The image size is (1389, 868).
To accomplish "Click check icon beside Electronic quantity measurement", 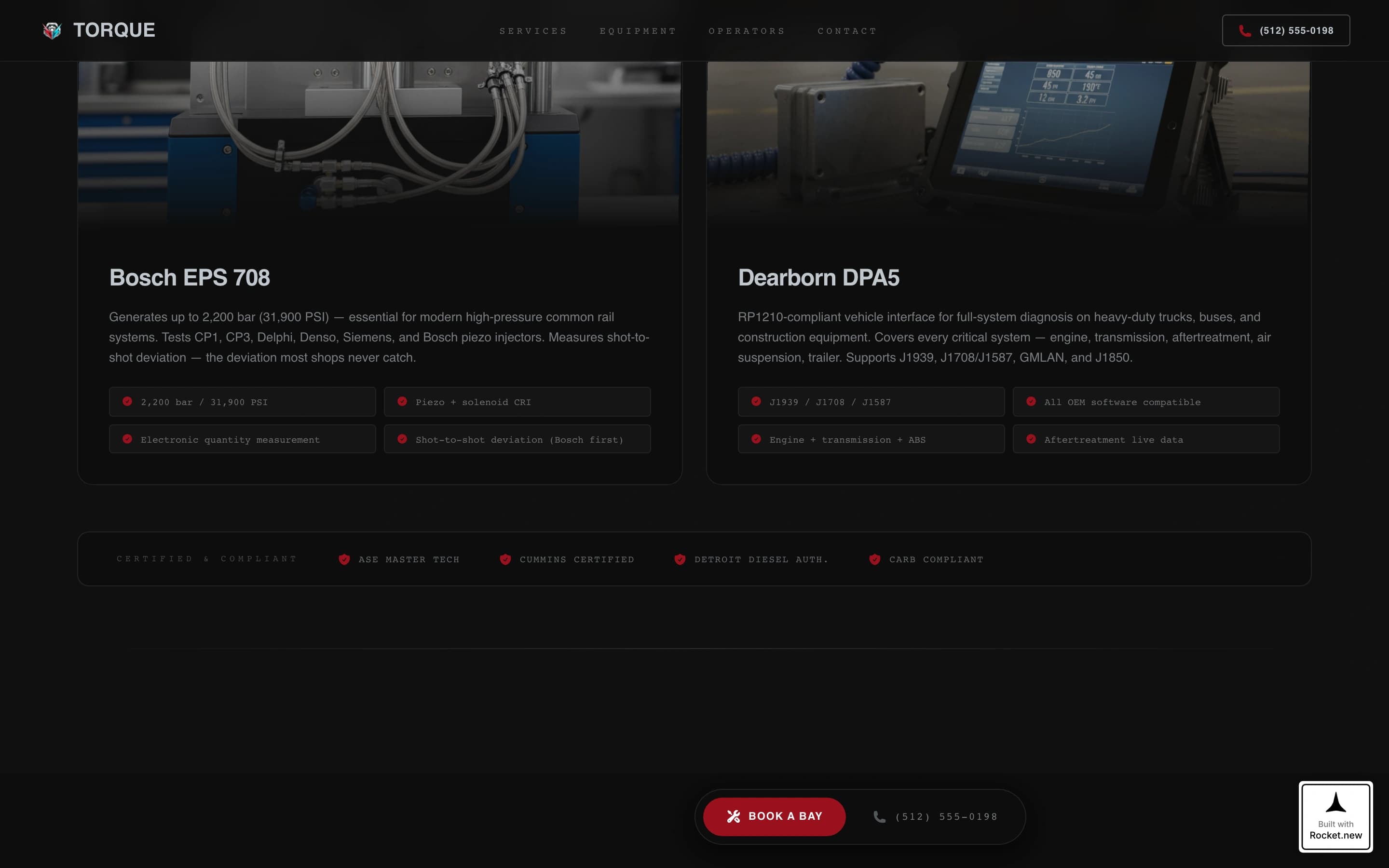I will click(x=127, y=439).
